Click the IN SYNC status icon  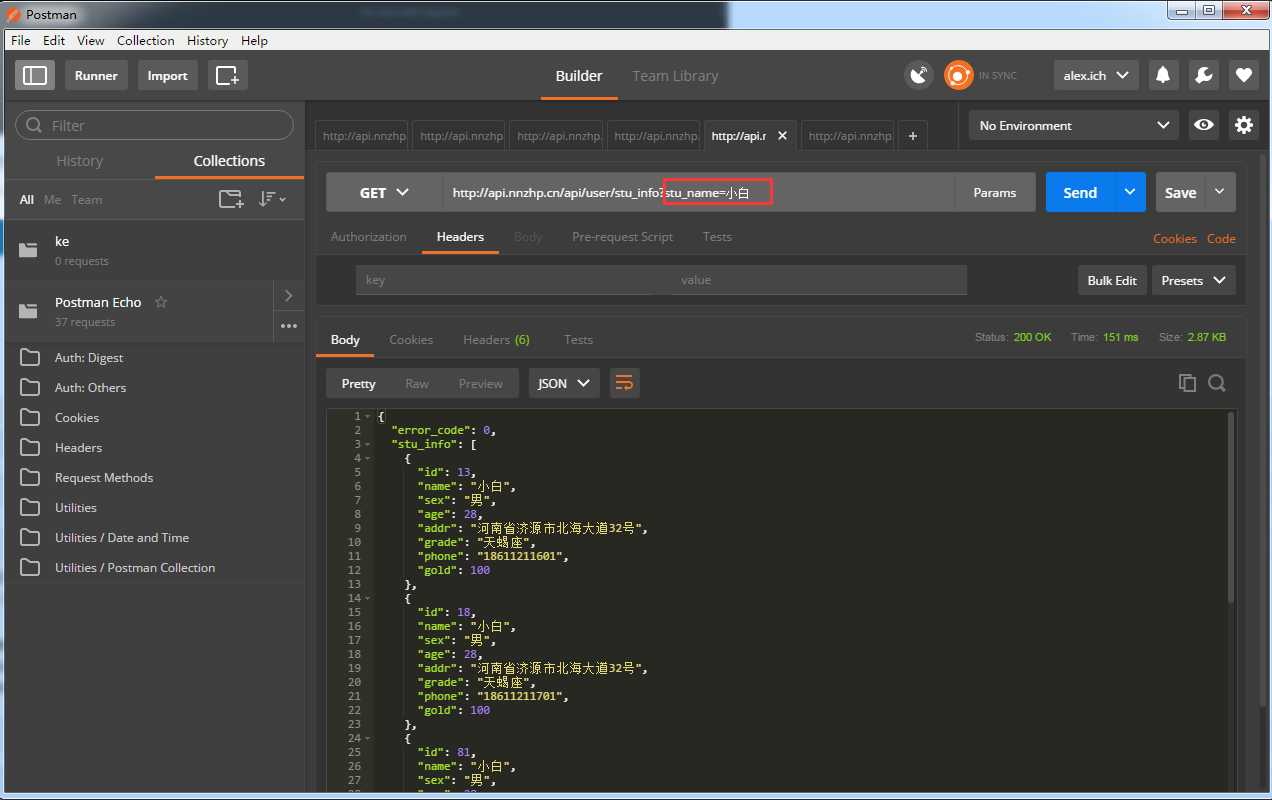959,75
